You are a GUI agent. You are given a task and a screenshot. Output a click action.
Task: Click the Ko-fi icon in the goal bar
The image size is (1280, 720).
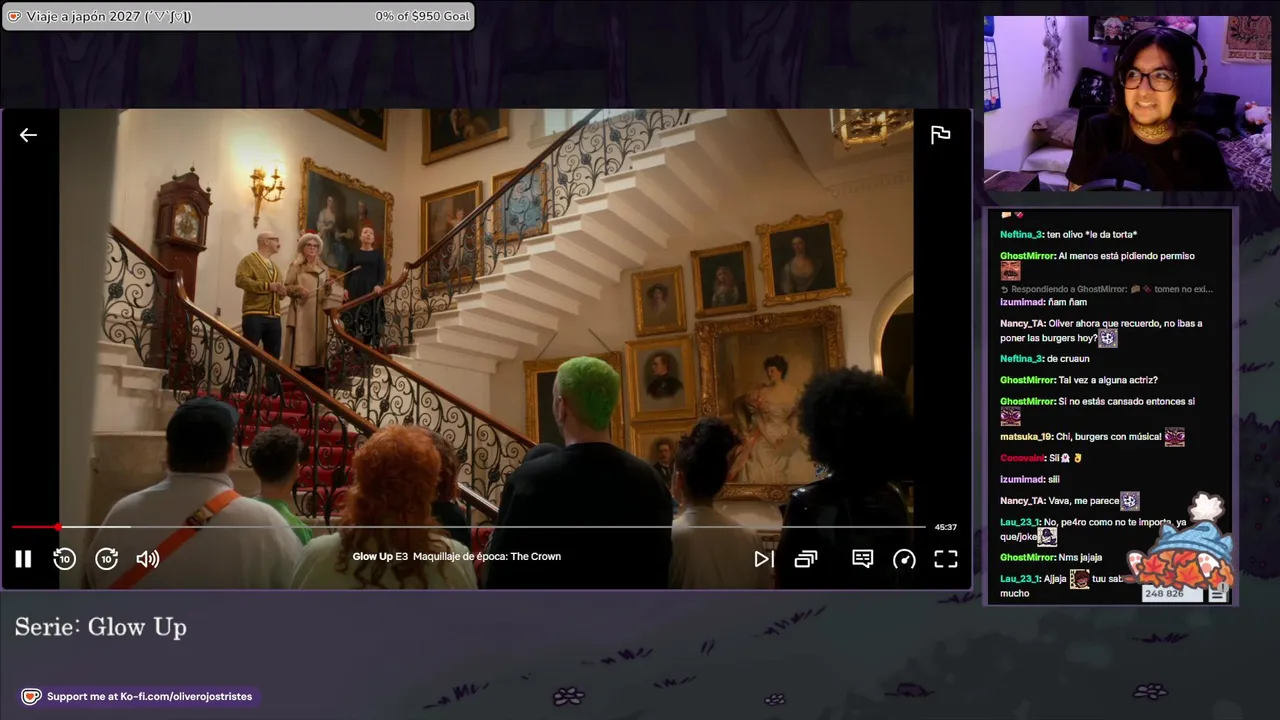tap(14, 16)
